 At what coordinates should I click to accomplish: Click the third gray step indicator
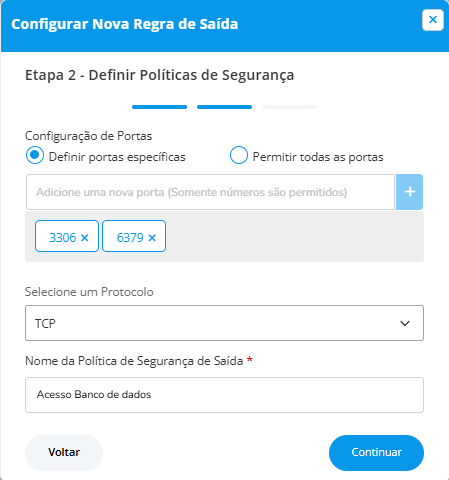pos(289,107)
